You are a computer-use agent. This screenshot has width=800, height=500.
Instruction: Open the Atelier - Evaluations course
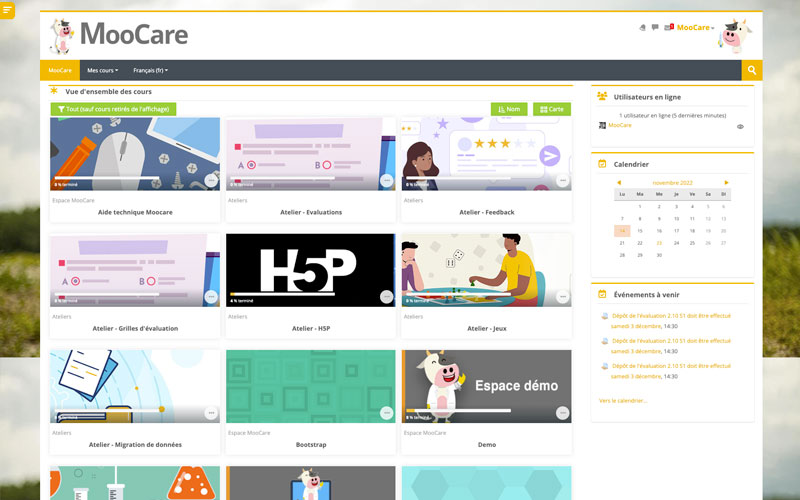(311, 212)
